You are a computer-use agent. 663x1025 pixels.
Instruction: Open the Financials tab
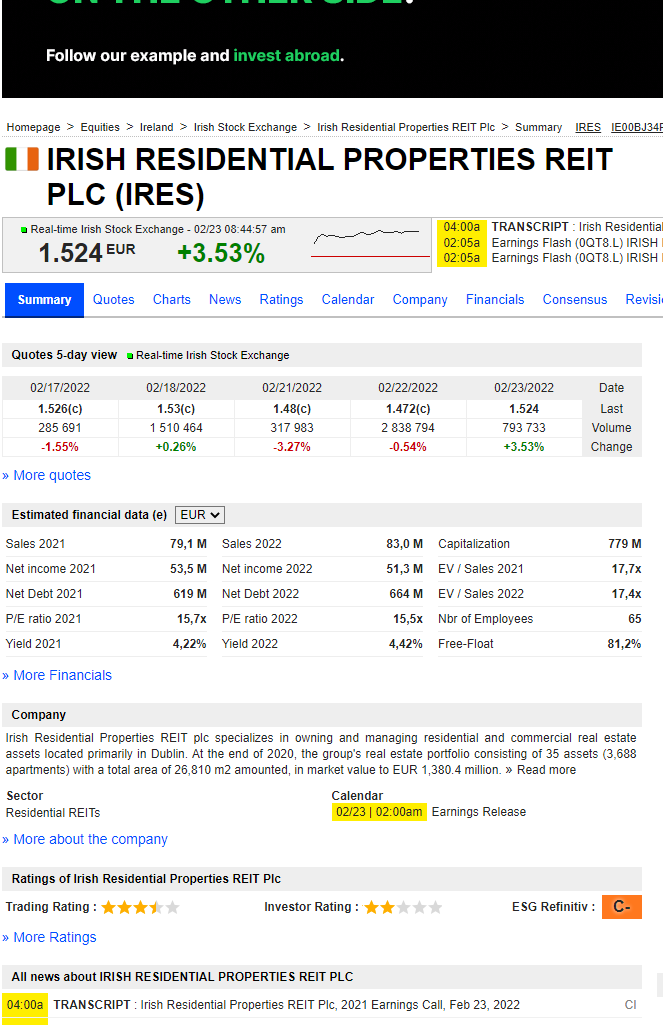point(495,299)
